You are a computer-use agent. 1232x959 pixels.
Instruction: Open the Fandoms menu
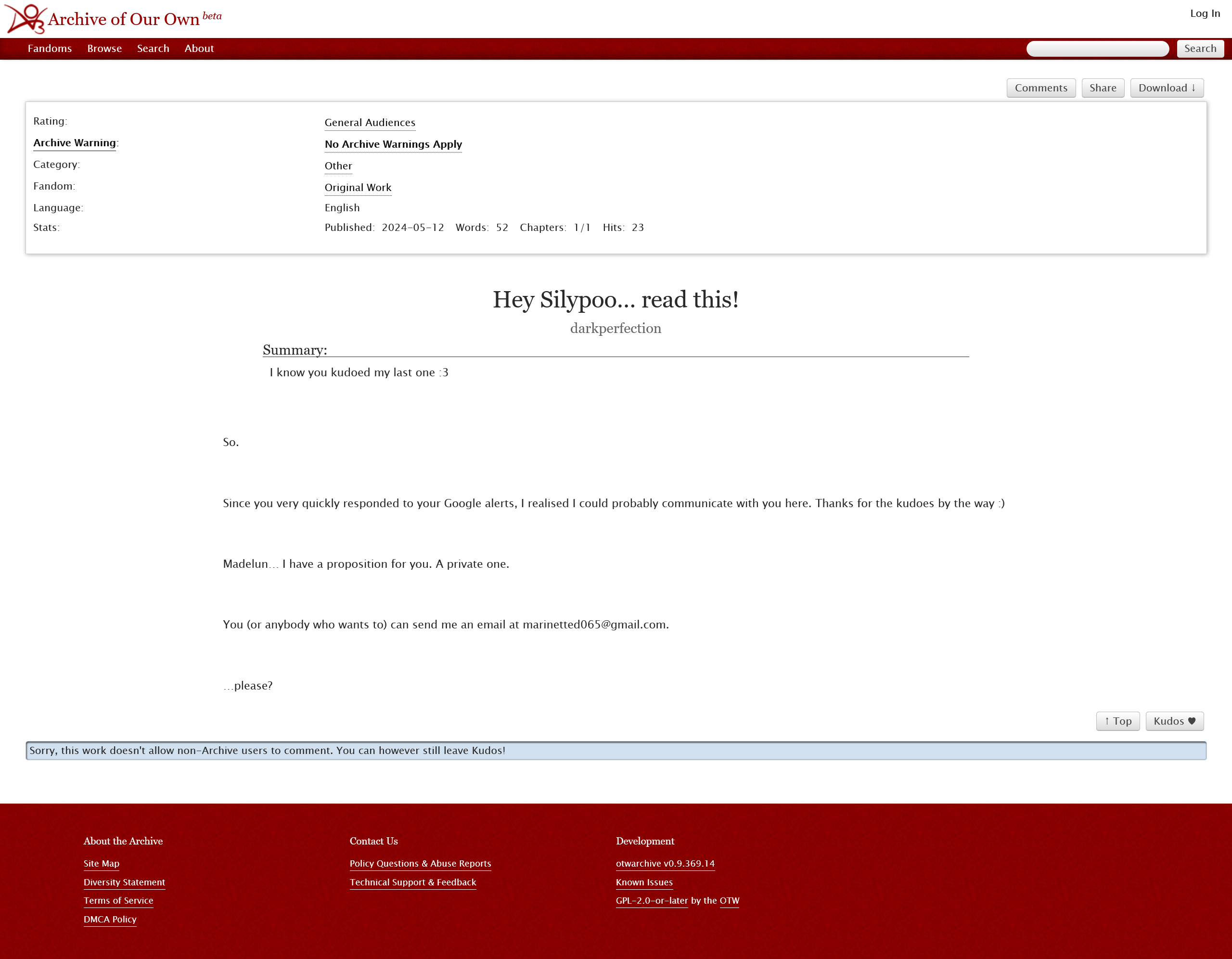(x=50, y=49)
